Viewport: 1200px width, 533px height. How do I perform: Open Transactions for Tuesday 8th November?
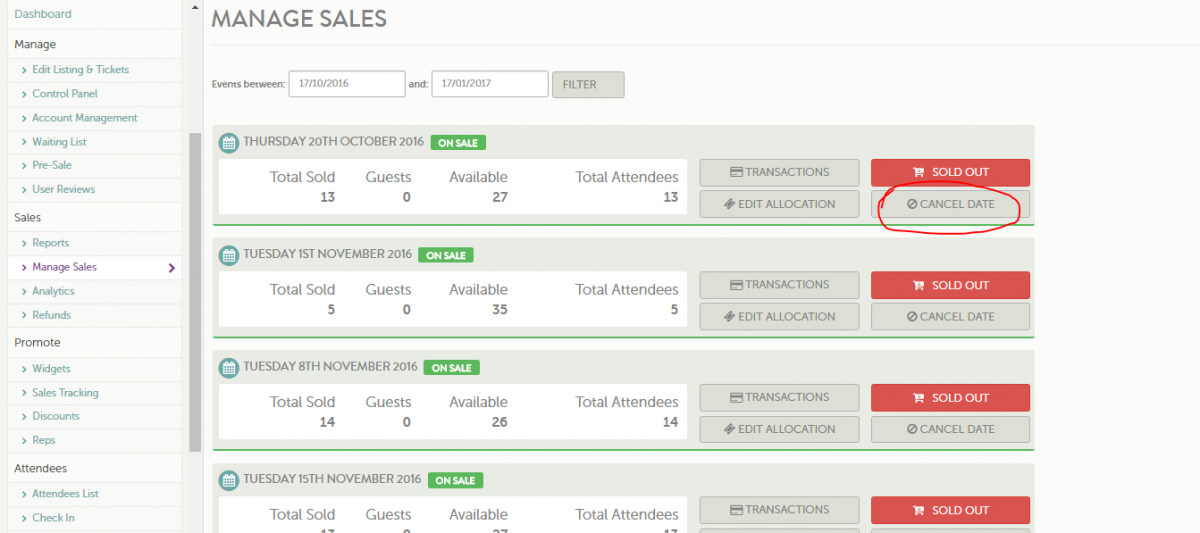pos(778,397)
